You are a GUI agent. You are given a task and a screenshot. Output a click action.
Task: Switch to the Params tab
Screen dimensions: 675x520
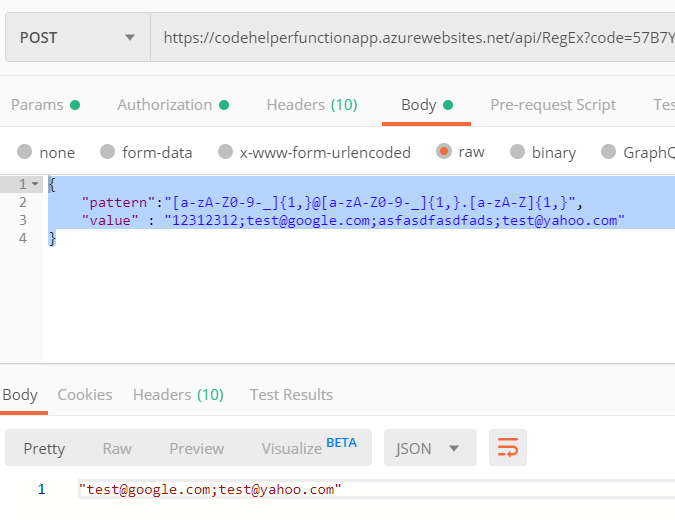click(x=45, y=105)
